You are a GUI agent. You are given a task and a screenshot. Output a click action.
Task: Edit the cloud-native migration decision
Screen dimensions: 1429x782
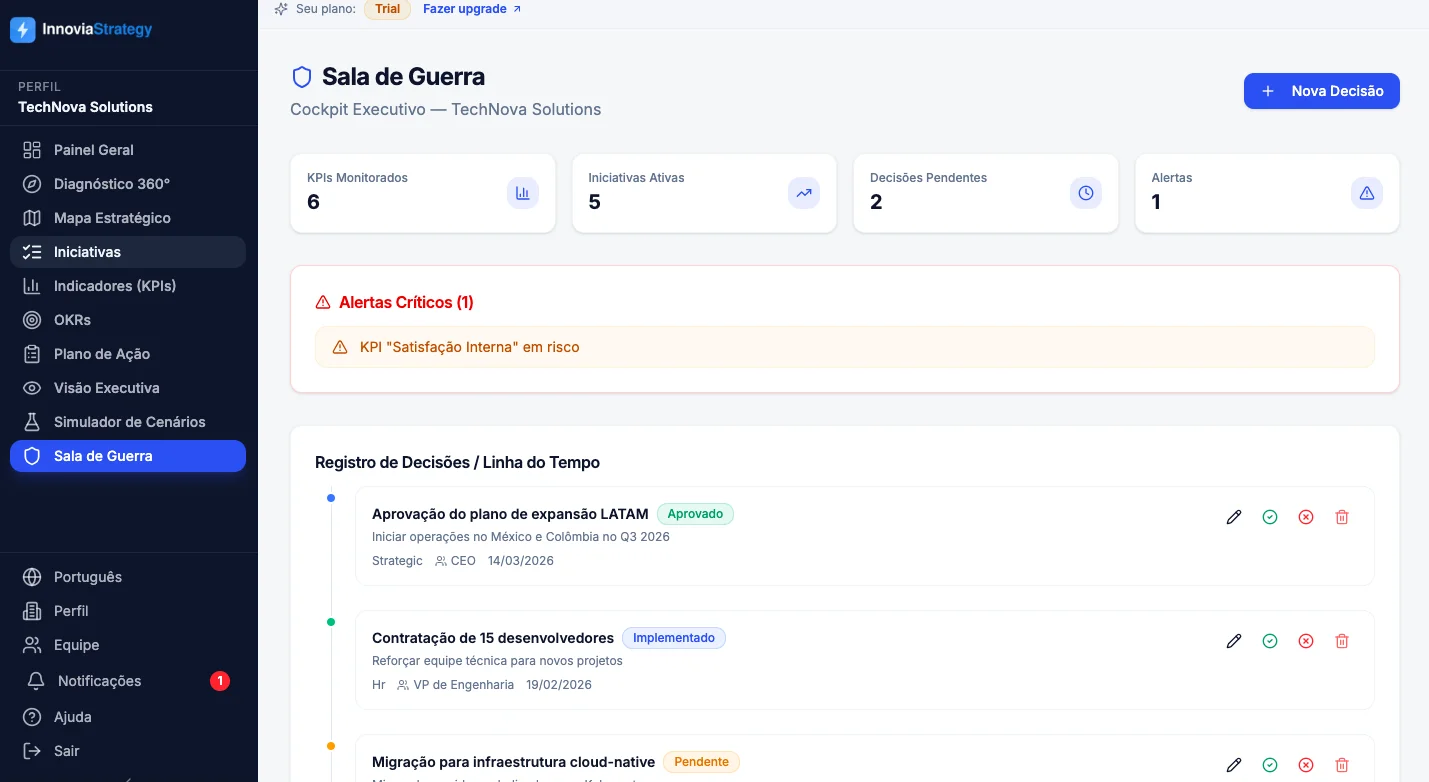(x=1234, y=765)
